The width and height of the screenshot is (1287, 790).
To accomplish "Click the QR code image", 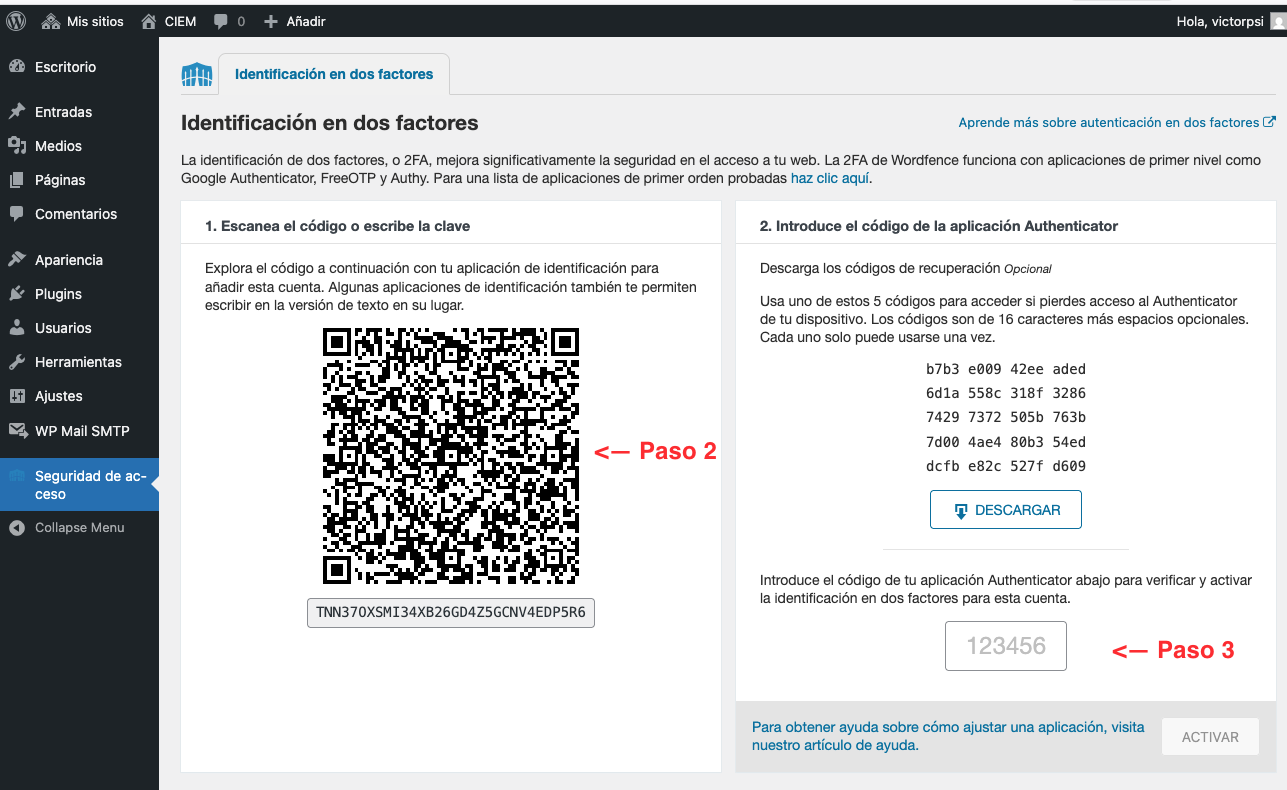I will point(450,456).
